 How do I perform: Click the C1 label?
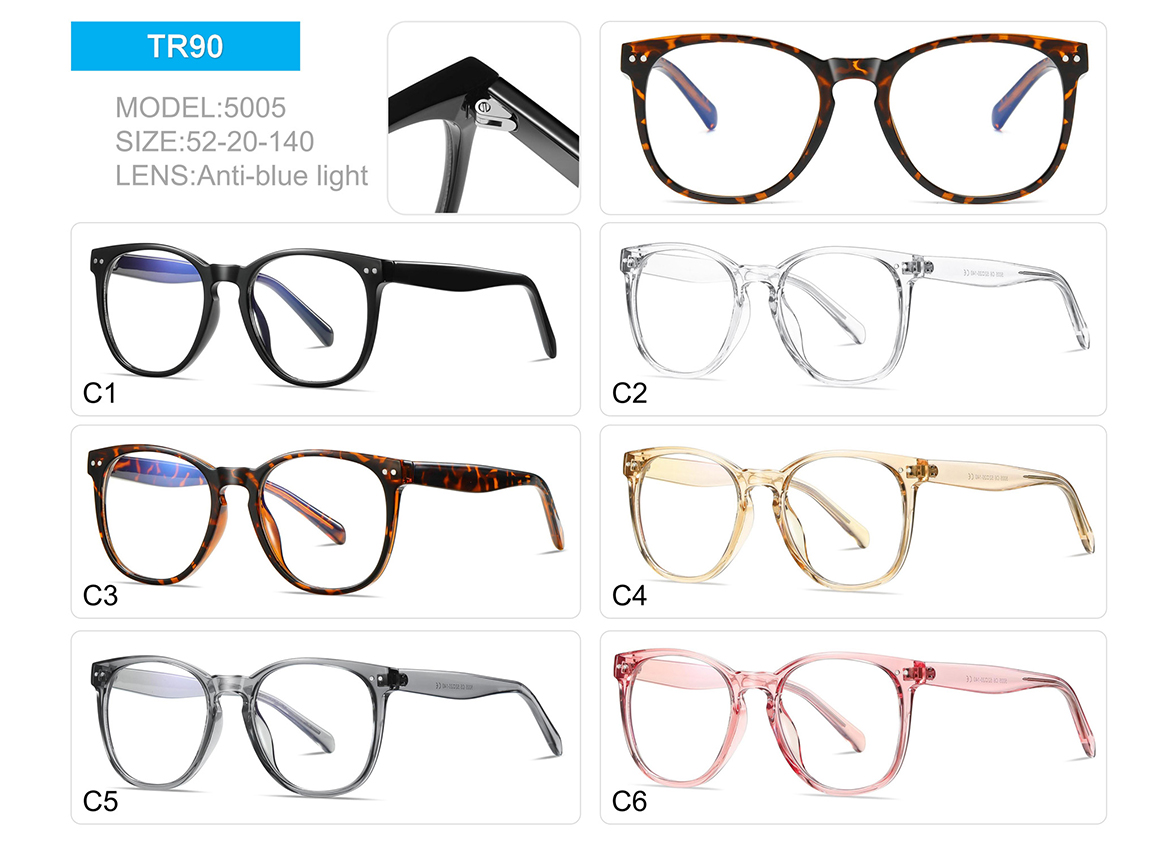click(x=100, y=394)
